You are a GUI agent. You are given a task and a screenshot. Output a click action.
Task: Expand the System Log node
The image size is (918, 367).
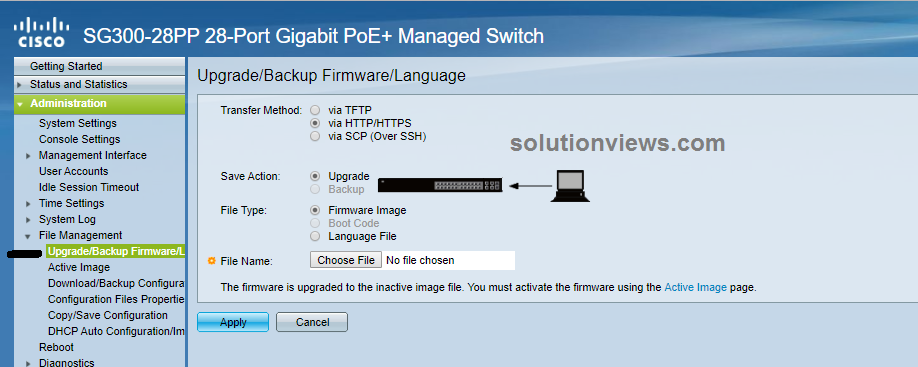[x=28, y=220]
